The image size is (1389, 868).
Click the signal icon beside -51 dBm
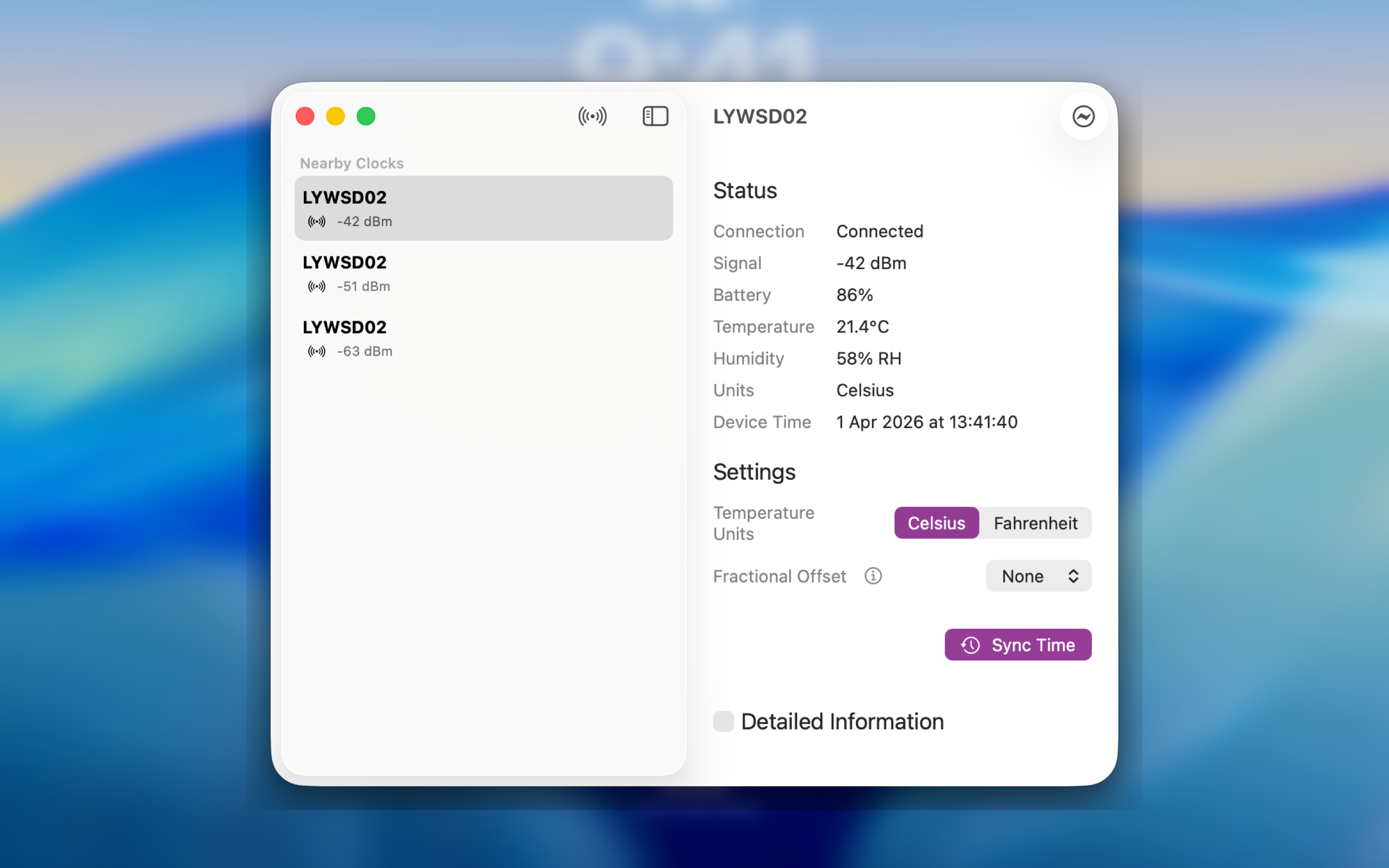317,286
